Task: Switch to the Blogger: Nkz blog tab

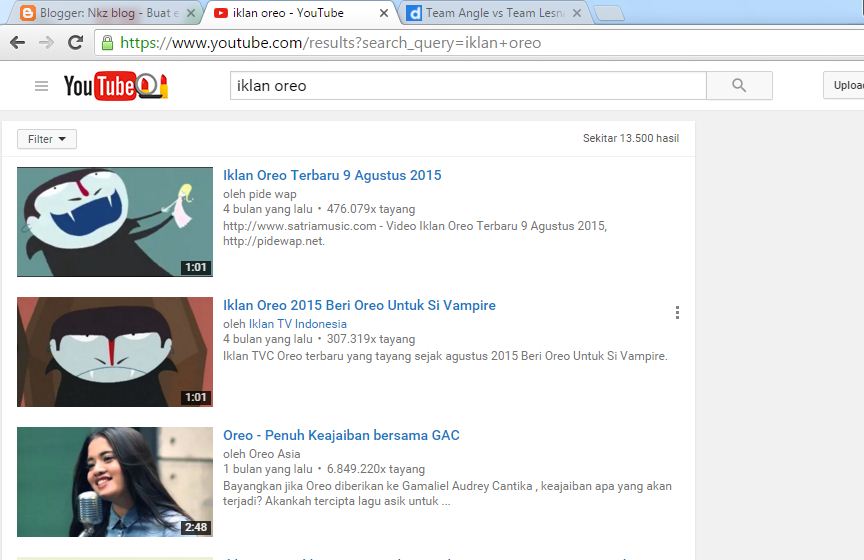Action: tap(107, 13)
